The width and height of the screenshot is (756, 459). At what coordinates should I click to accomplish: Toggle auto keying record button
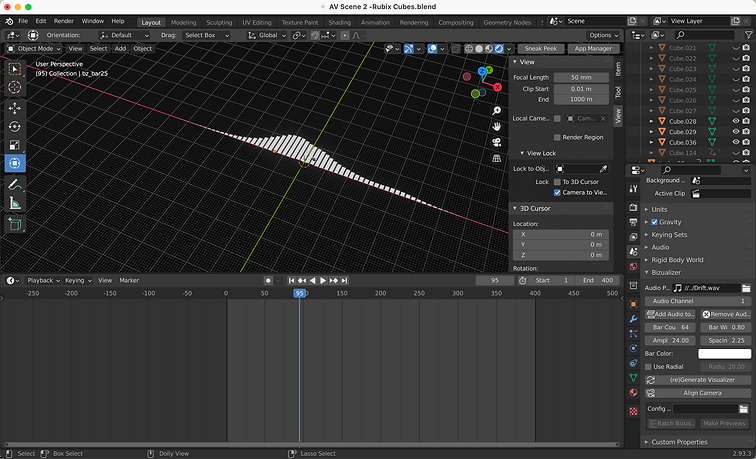point(269,280)
